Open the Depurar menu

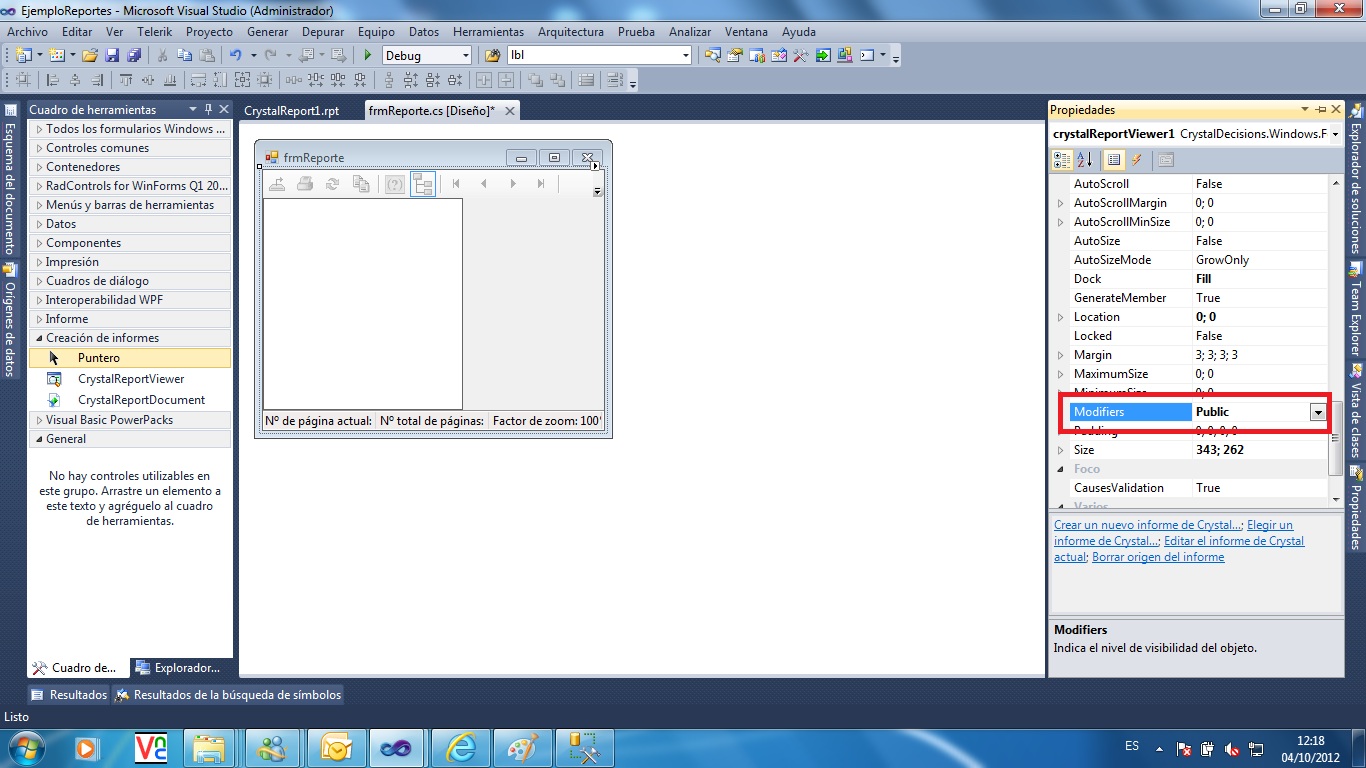[323, 32]
